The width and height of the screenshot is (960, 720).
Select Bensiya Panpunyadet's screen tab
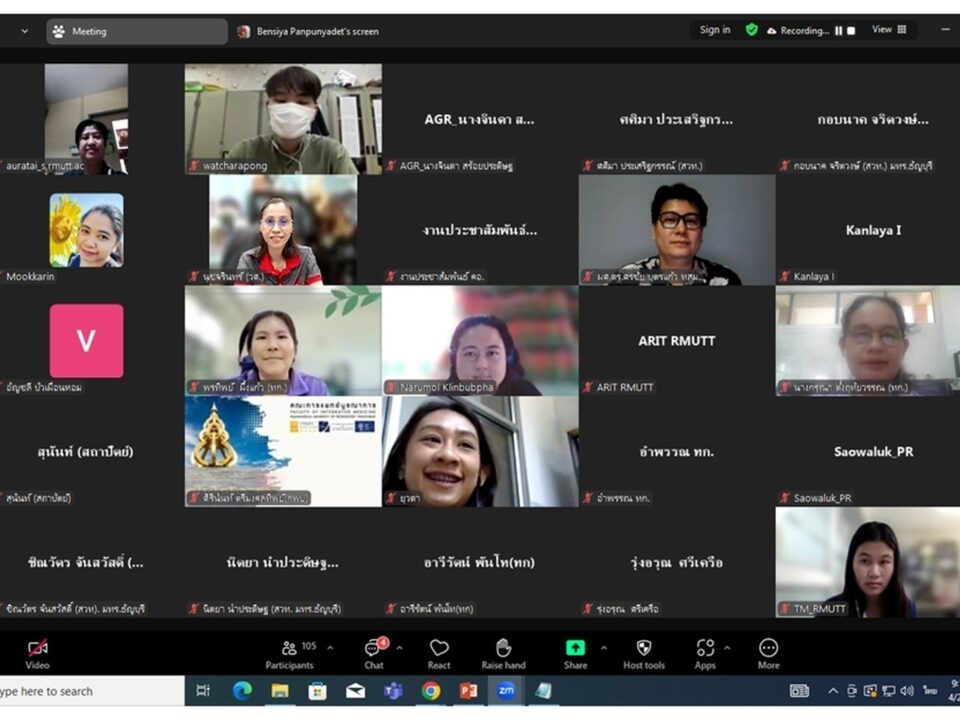pos(308,31)
